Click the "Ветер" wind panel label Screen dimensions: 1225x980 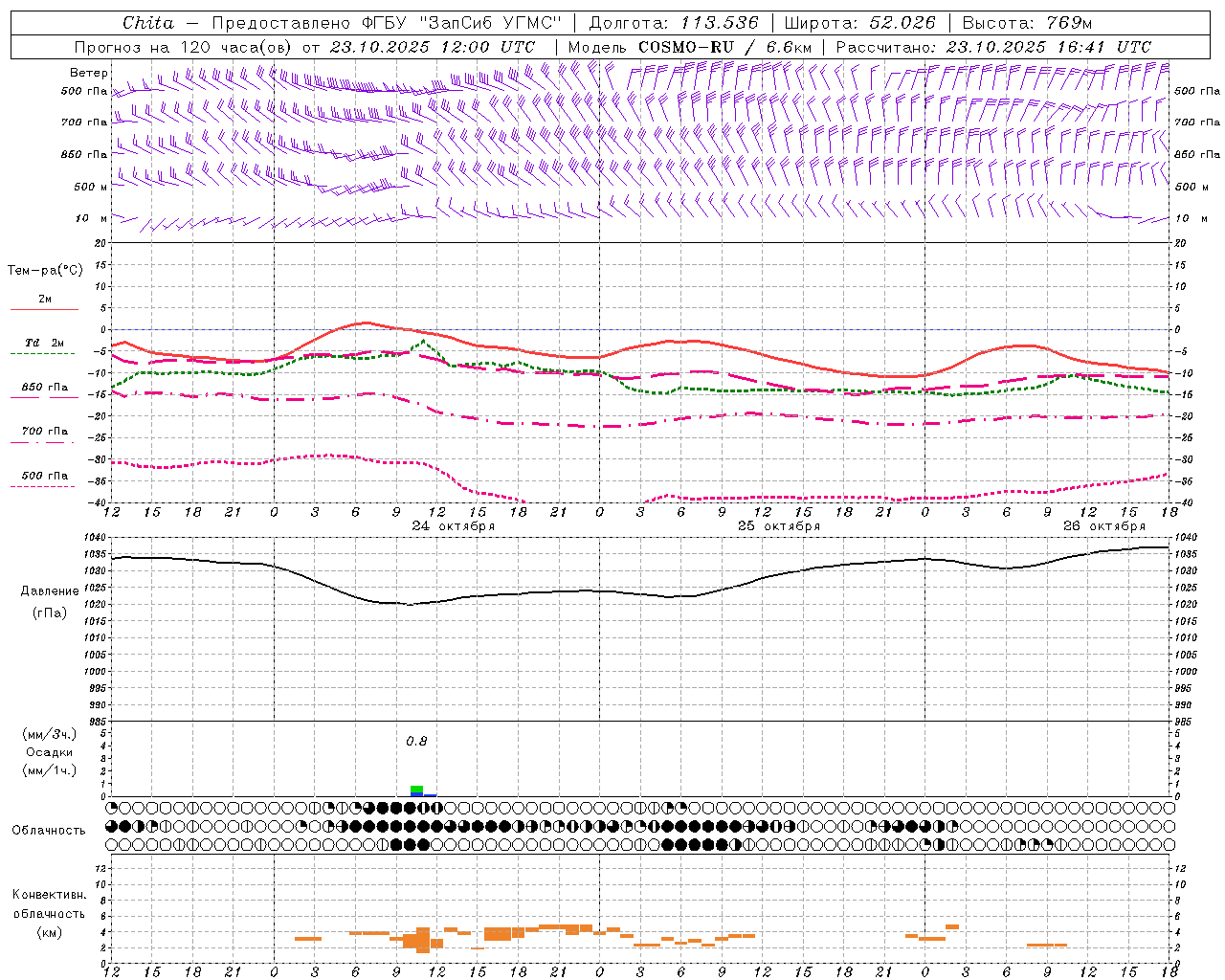[x=89, y=73]
